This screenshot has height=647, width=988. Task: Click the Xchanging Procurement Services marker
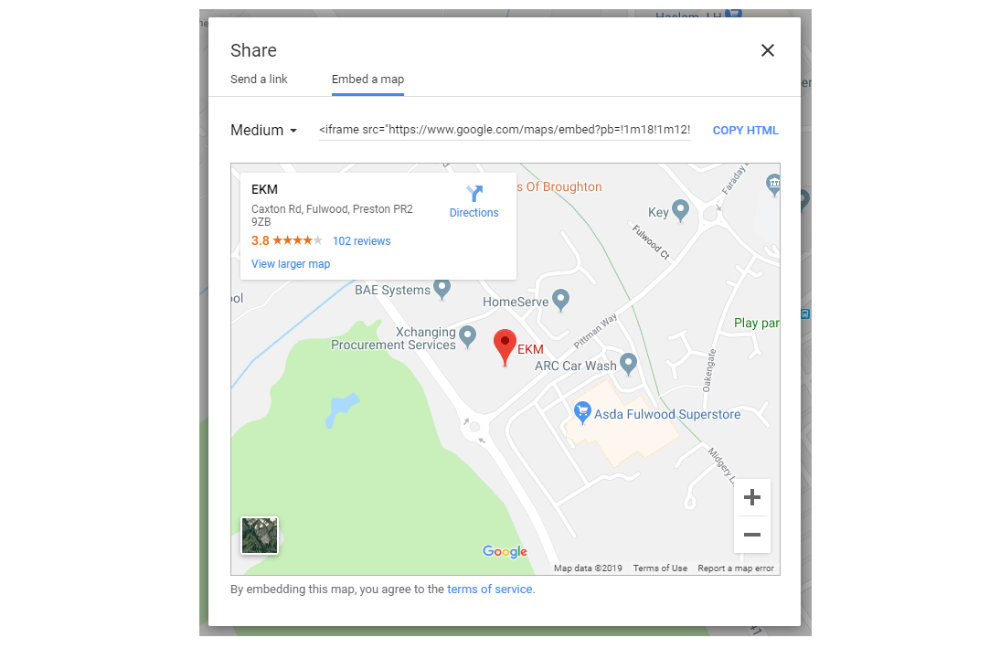(467, 336)
